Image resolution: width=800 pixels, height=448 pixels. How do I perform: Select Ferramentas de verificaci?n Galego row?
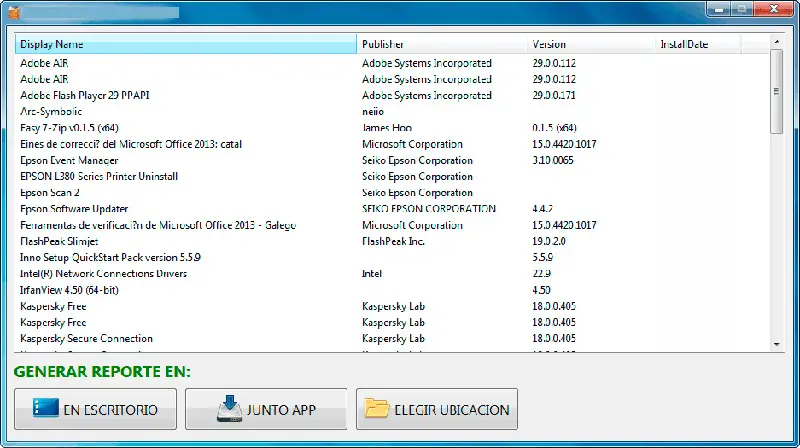coord(392,225)
